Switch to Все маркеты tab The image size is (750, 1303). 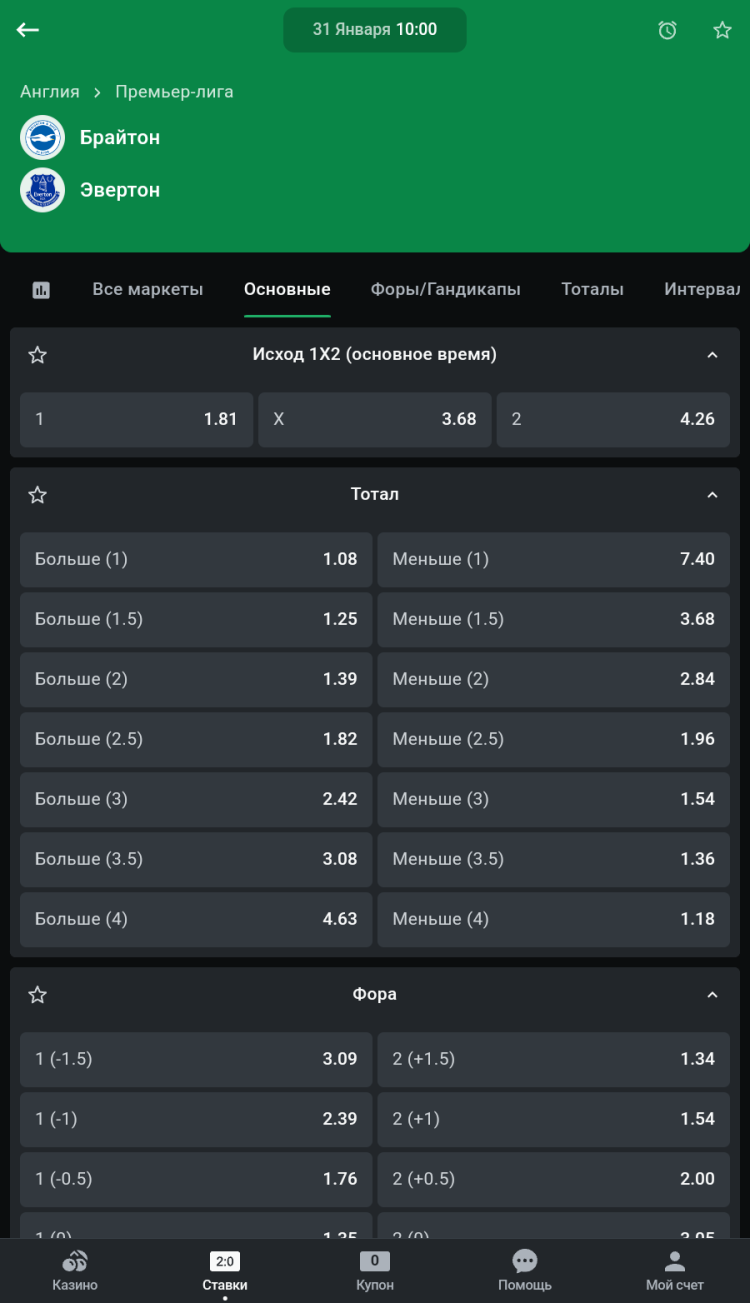[x=148, y=289]
